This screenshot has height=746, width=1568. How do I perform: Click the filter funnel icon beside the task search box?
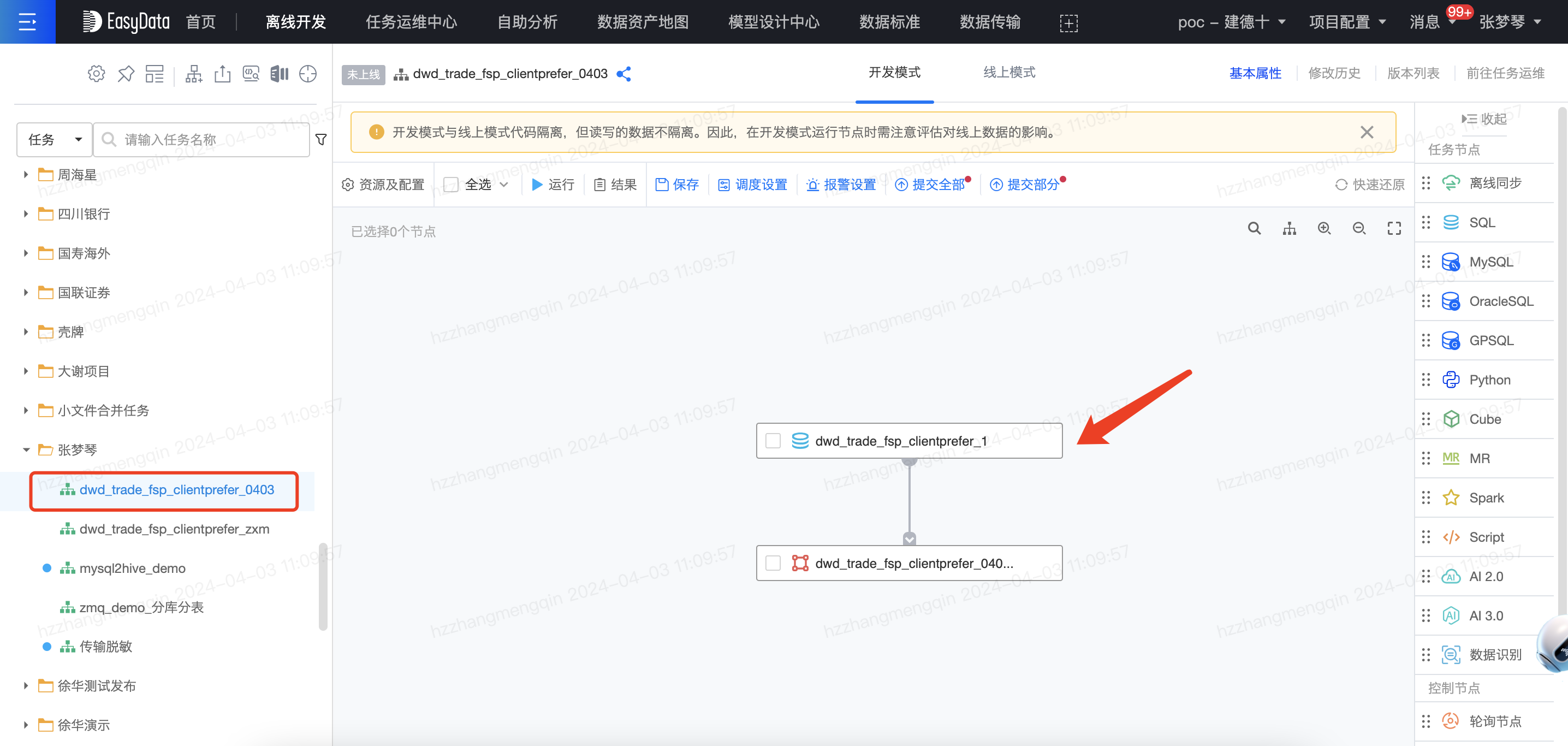pyautogui.click(x=321, y=139)
